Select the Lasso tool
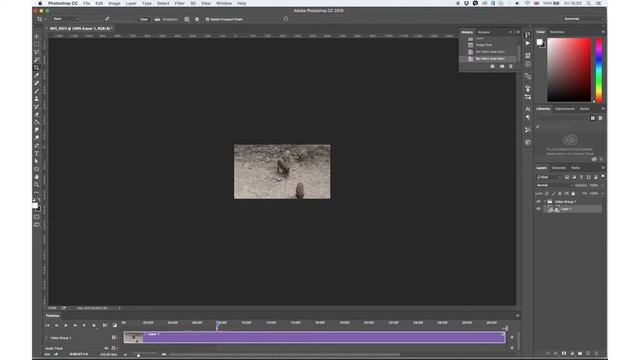Screen dimensions: 640x360 point(37,52)
